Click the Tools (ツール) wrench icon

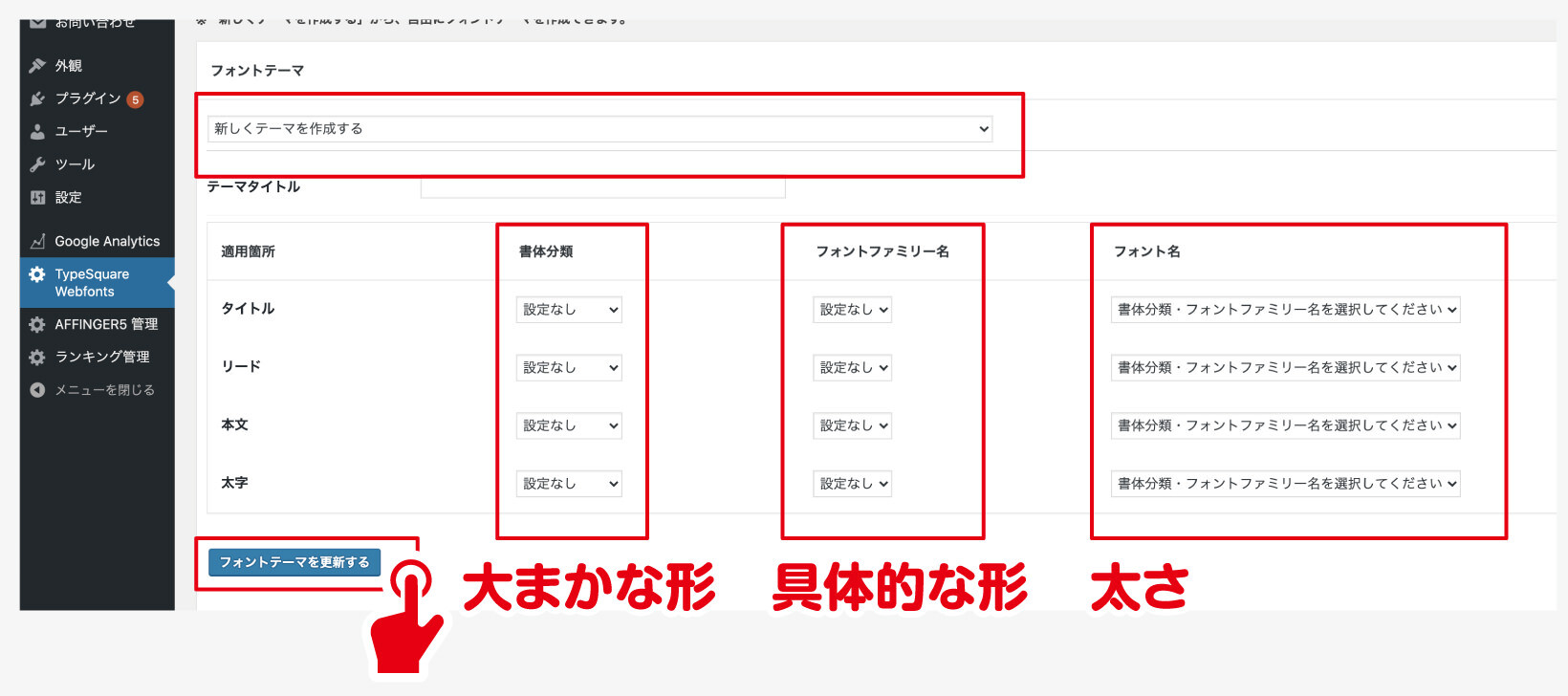[37, 164]
